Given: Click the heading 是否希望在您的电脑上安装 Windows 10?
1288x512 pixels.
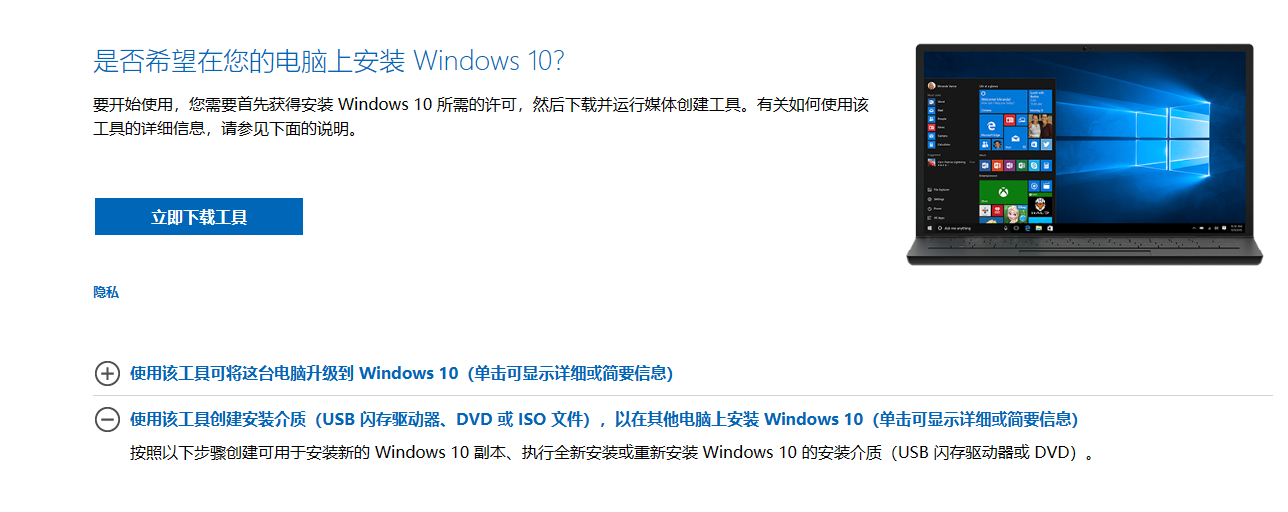Looking at the screenshot, I should click(x=329, y=60).
